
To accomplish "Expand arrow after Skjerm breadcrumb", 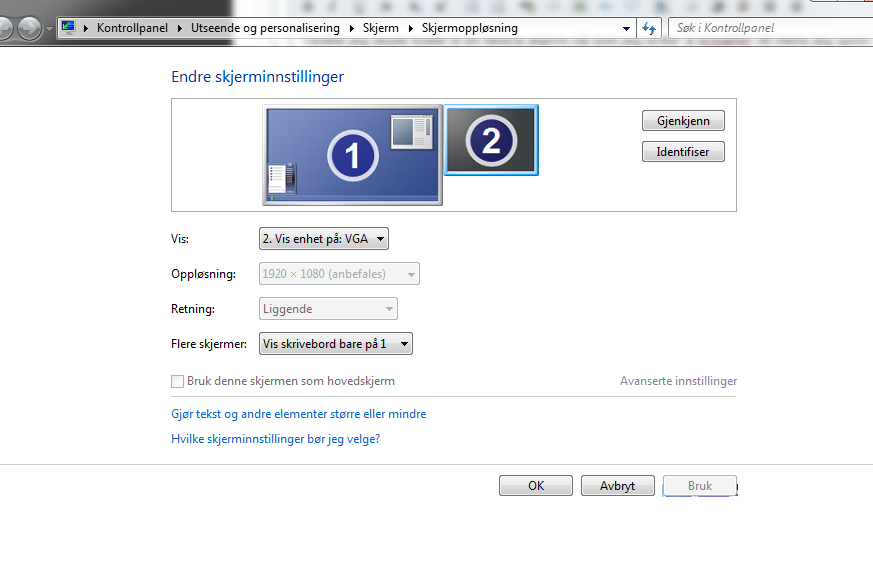I will click(410, 28).
